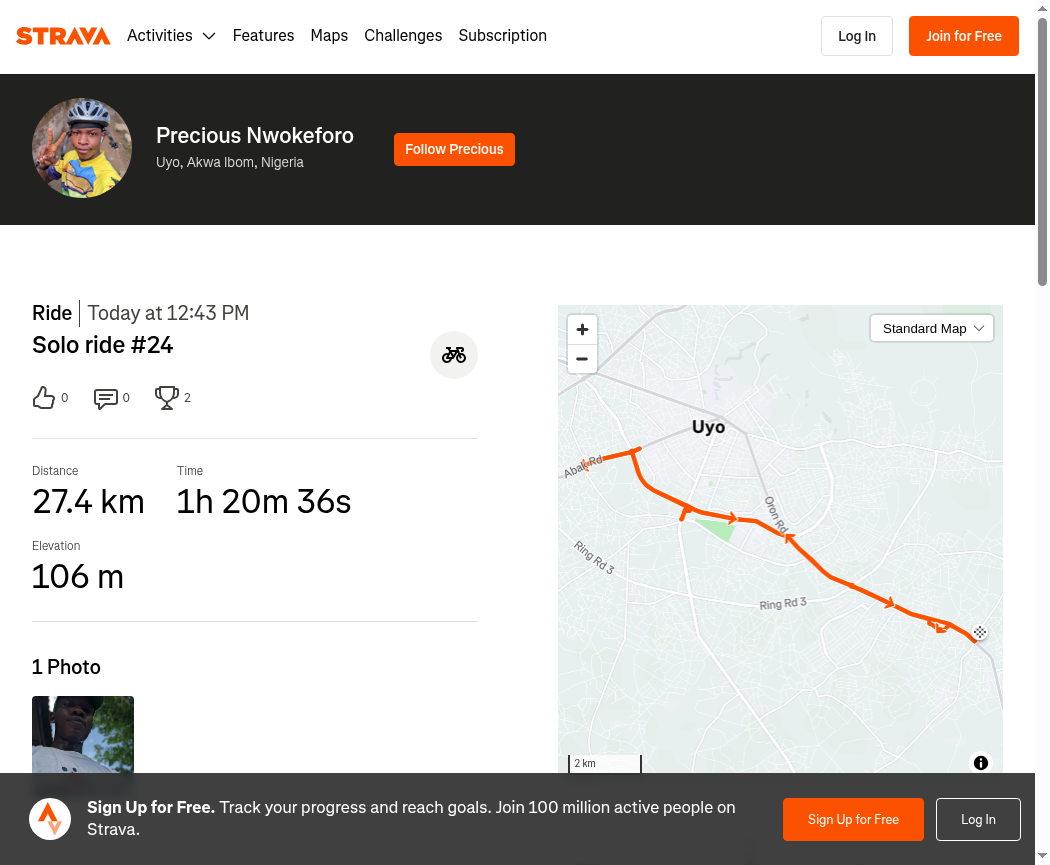Open the Maps menu item
1050x865 pixels.
coord(329,35)
